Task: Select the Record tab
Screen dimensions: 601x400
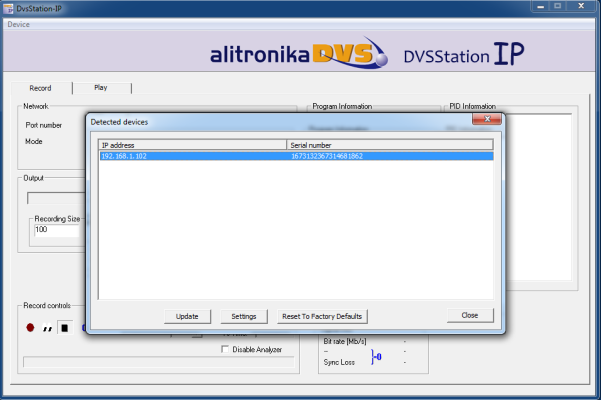Action: (41, 88)
